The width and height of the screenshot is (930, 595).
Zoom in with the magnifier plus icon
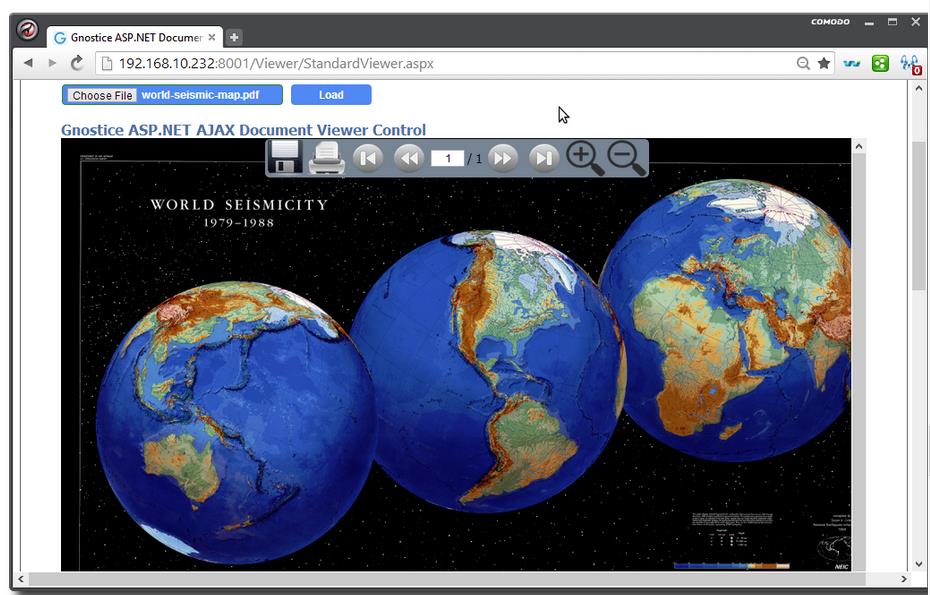(x=585, y=158)
